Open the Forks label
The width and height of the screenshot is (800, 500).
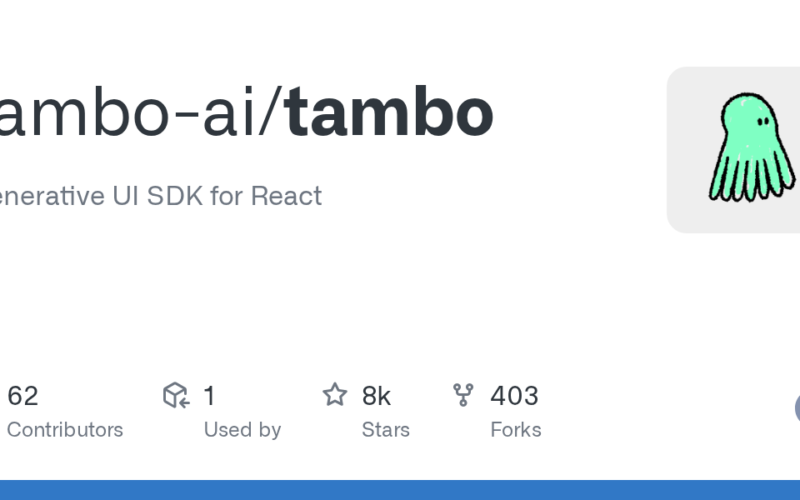tap(515, 430)
